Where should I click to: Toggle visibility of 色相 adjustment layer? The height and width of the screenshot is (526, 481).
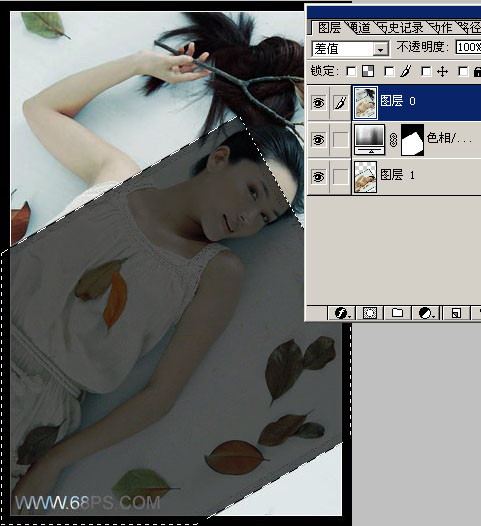coord(318,140)
